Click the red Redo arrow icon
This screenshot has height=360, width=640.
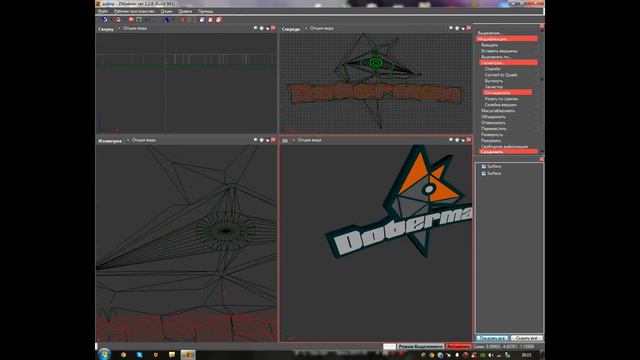(x=118, y=20)
